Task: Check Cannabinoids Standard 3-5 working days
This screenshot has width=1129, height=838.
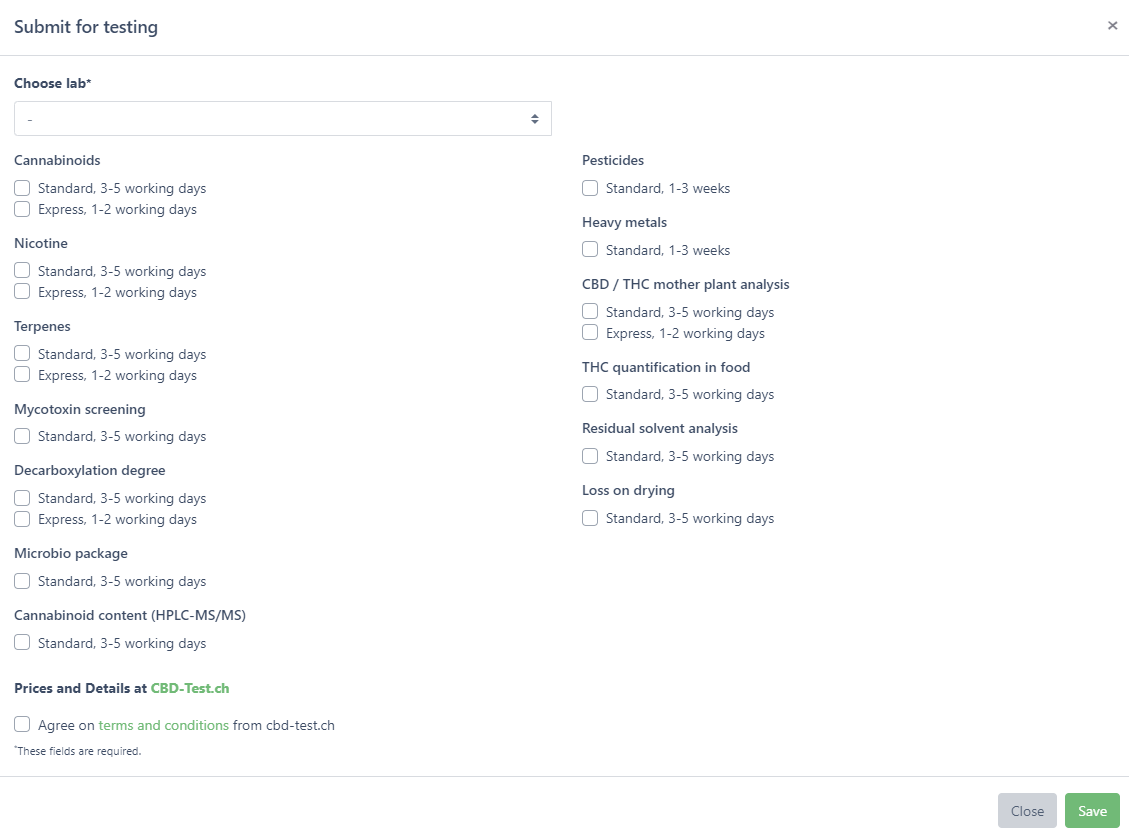Action: 22,188
